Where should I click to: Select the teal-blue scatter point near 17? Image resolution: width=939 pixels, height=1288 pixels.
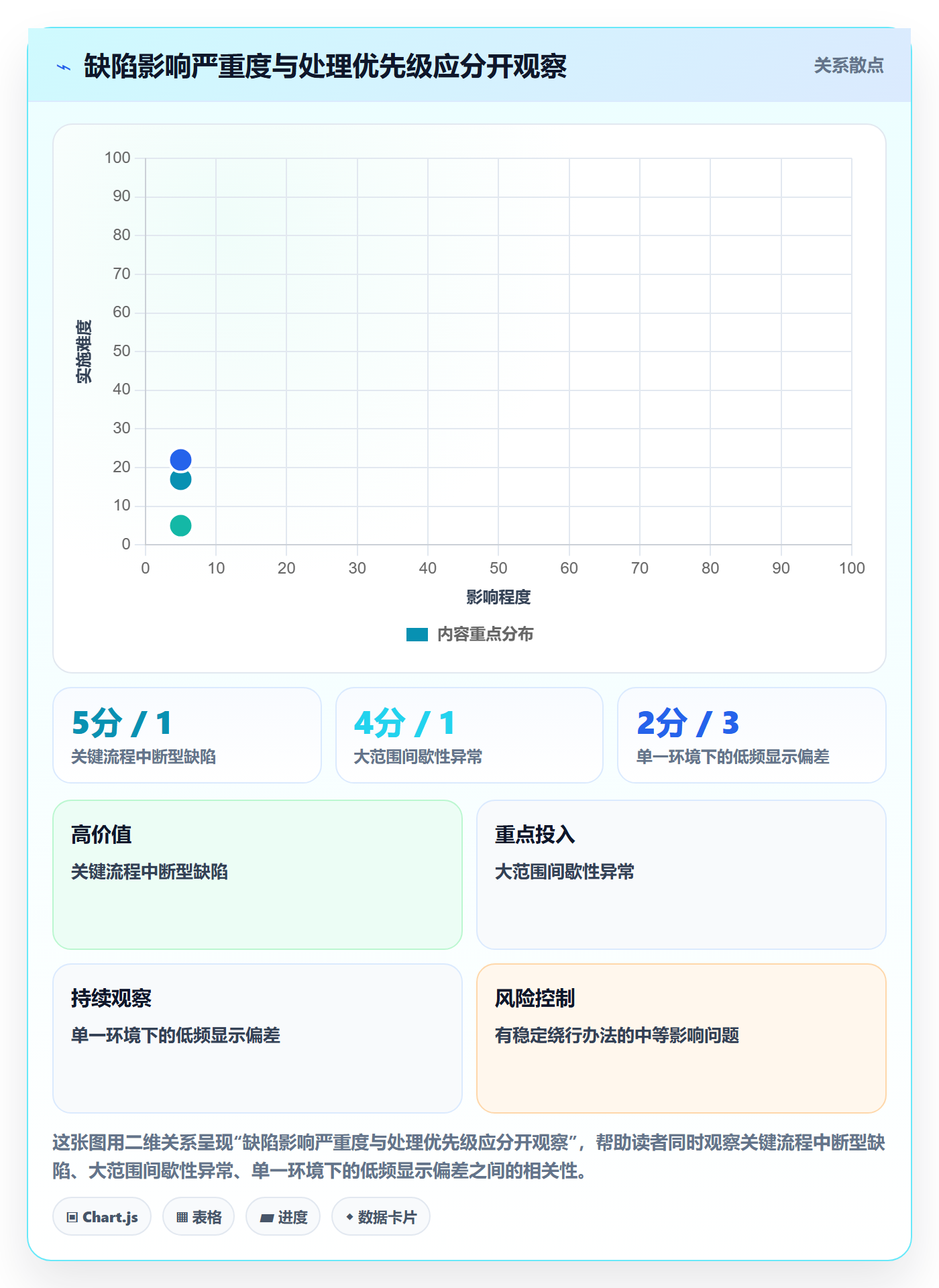180,480
